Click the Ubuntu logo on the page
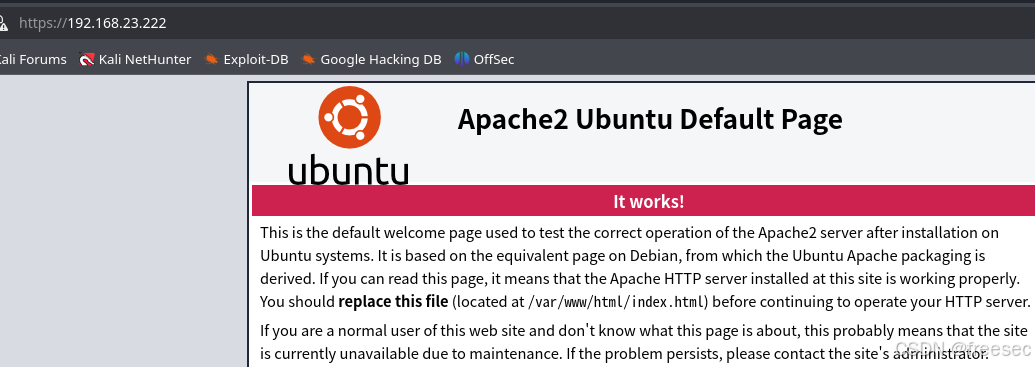Image resolution: width=1035 pixels, height=367 pixels. pos(349,117)
